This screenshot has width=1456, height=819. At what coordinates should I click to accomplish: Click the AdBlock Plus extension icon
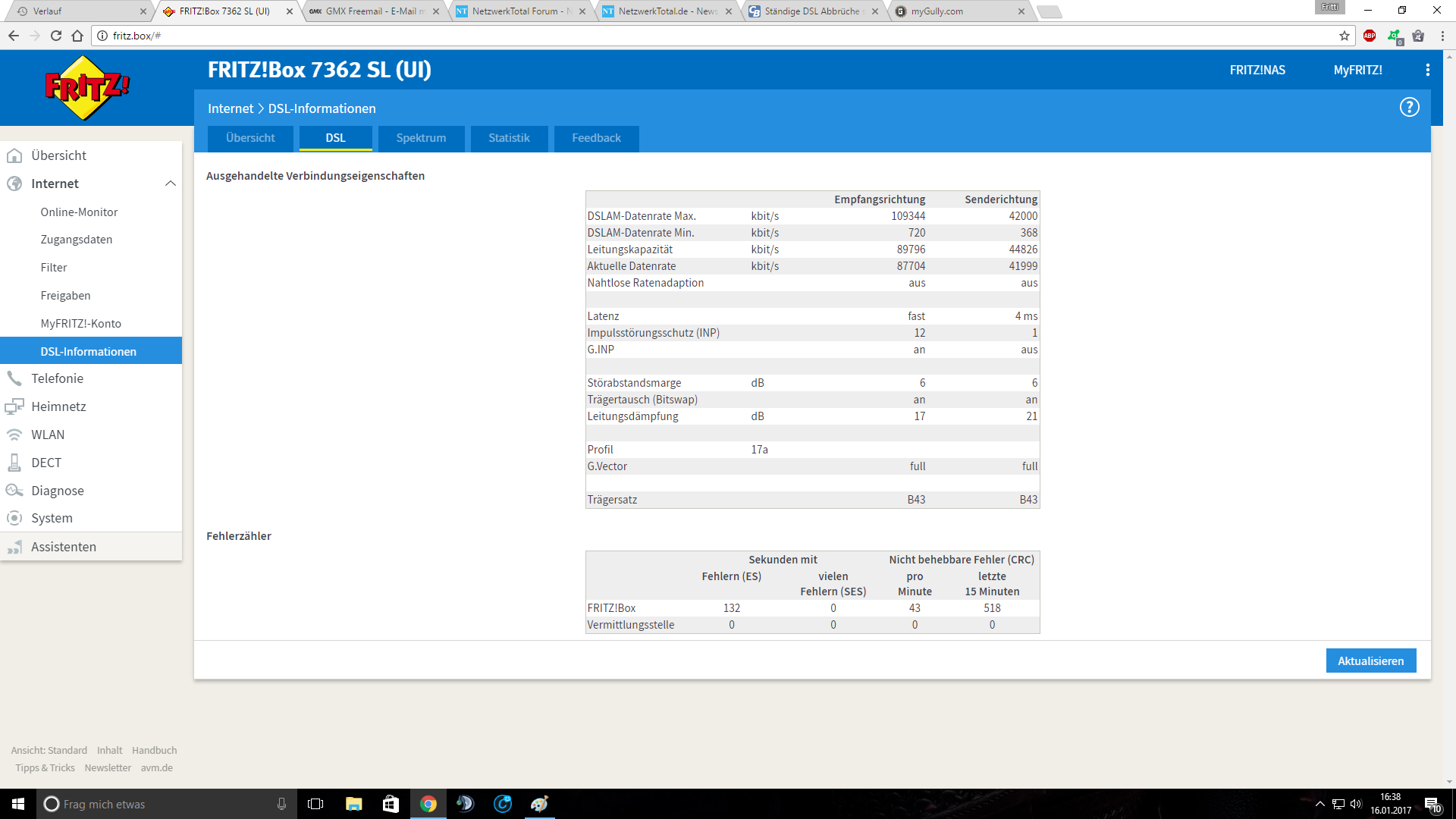1370,36
